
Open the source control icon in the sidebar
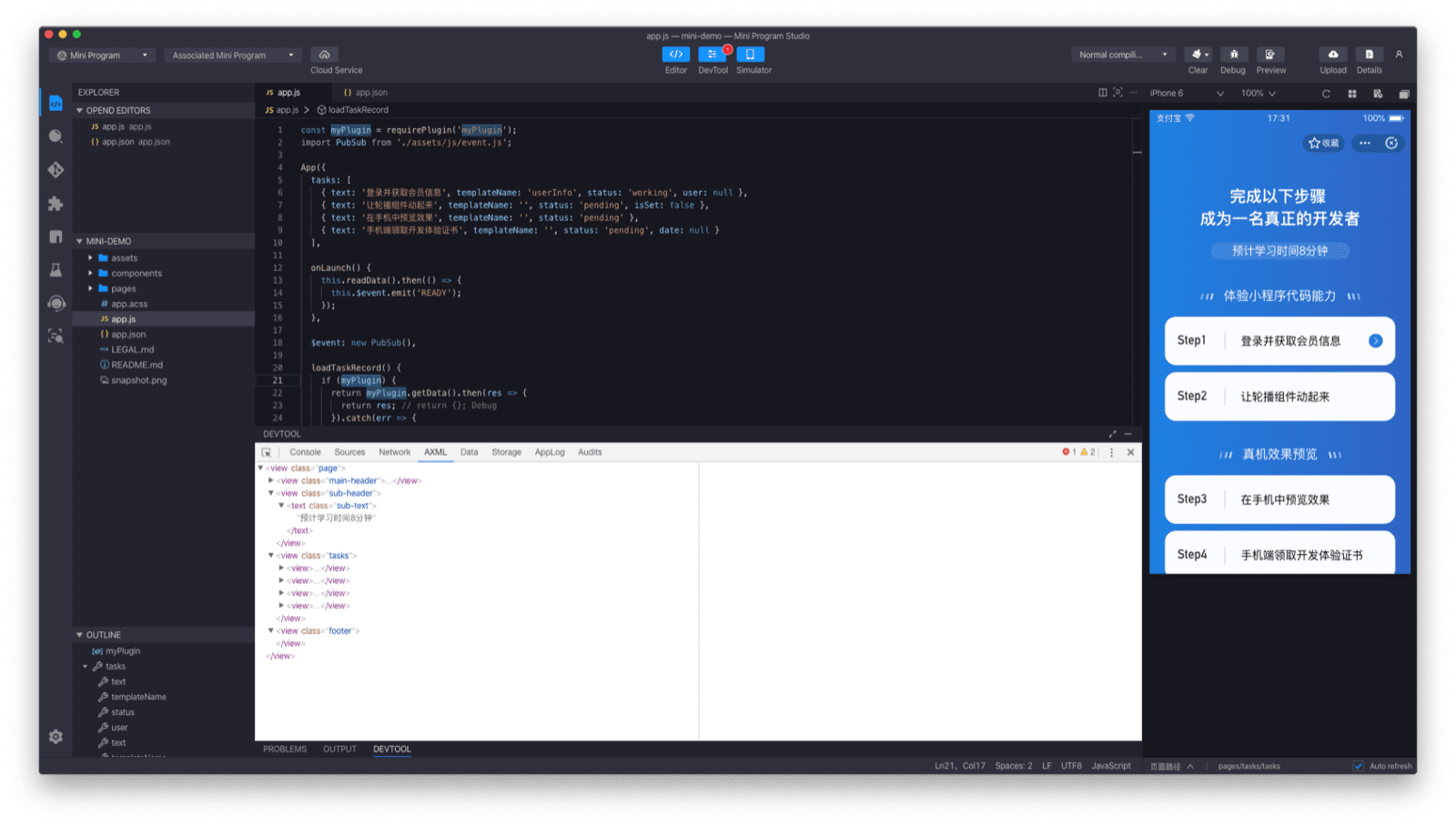pyautogui.click(x=55, y=169)
